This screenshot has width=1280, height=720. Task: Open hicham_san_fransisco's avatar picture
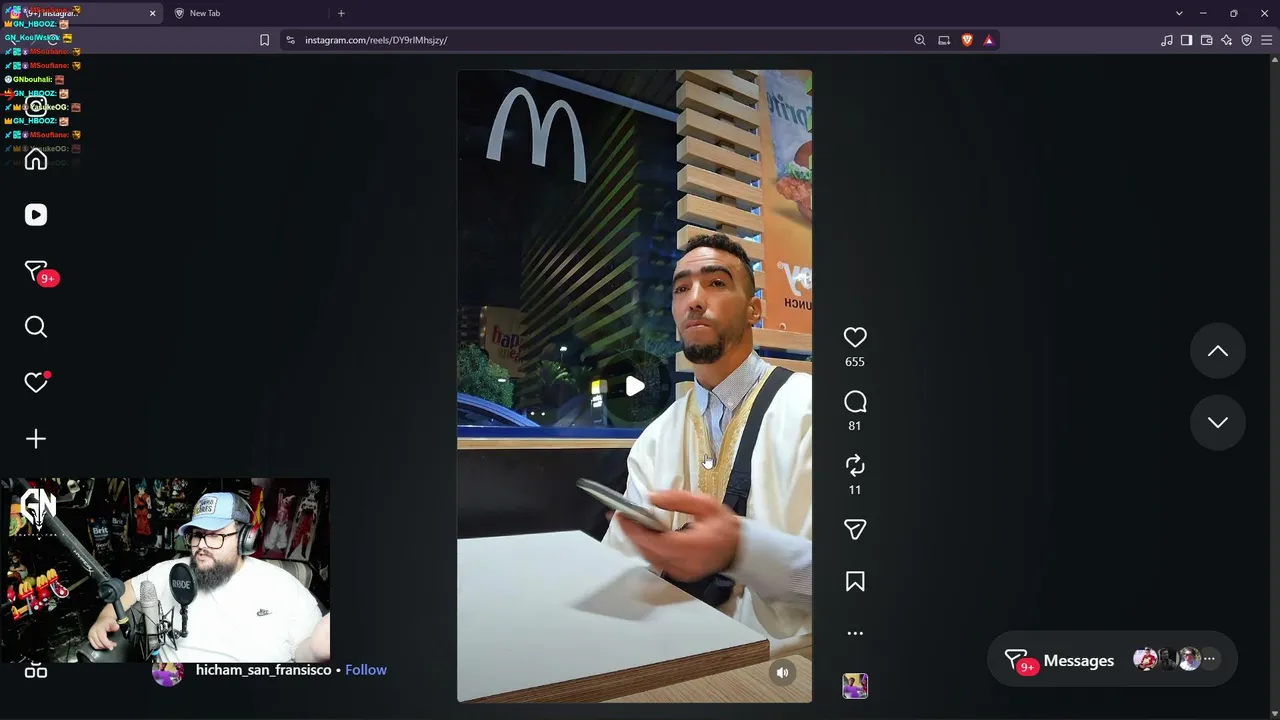click(x=168, y=671)
